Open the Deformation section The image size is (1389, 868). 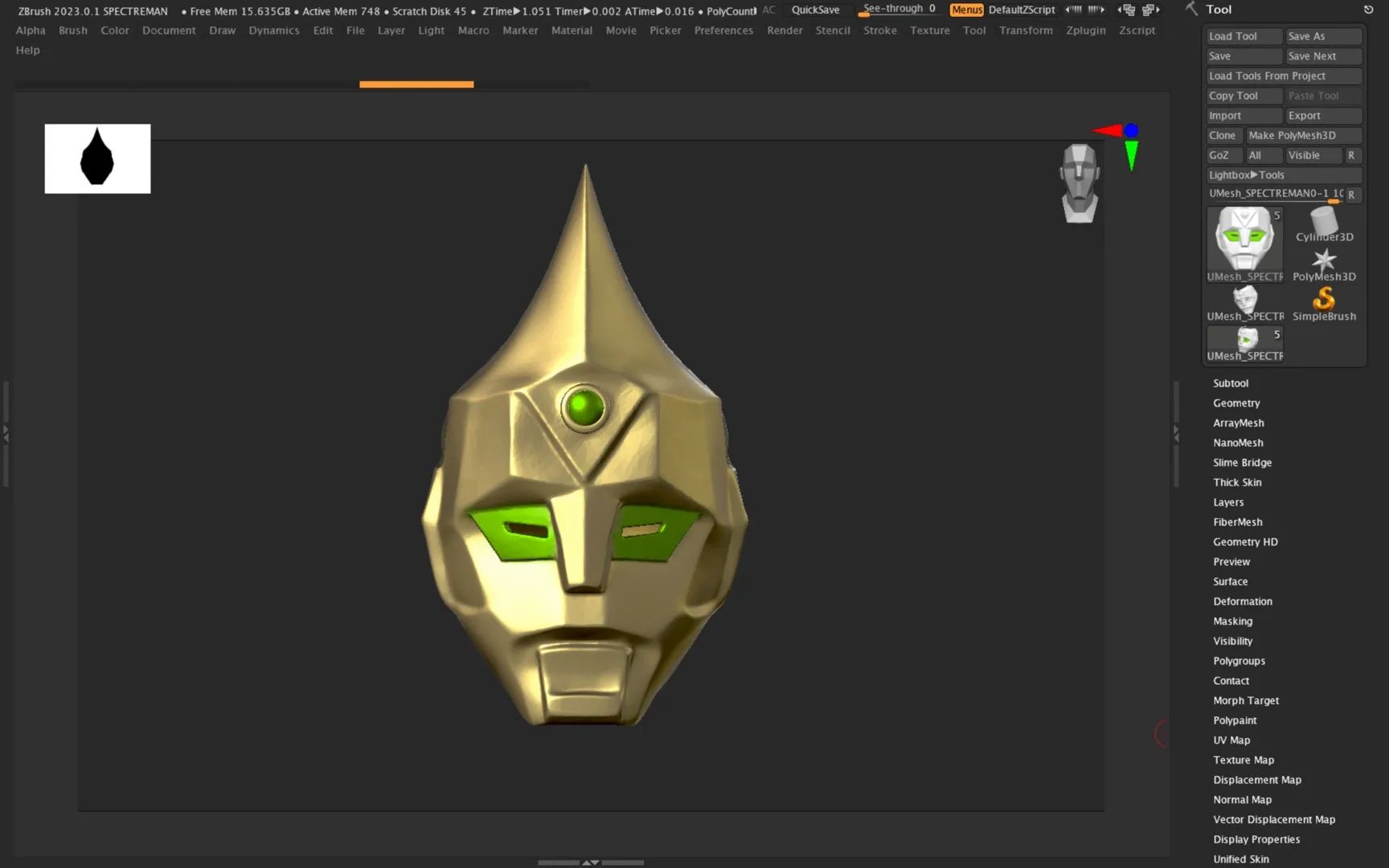1243,601
